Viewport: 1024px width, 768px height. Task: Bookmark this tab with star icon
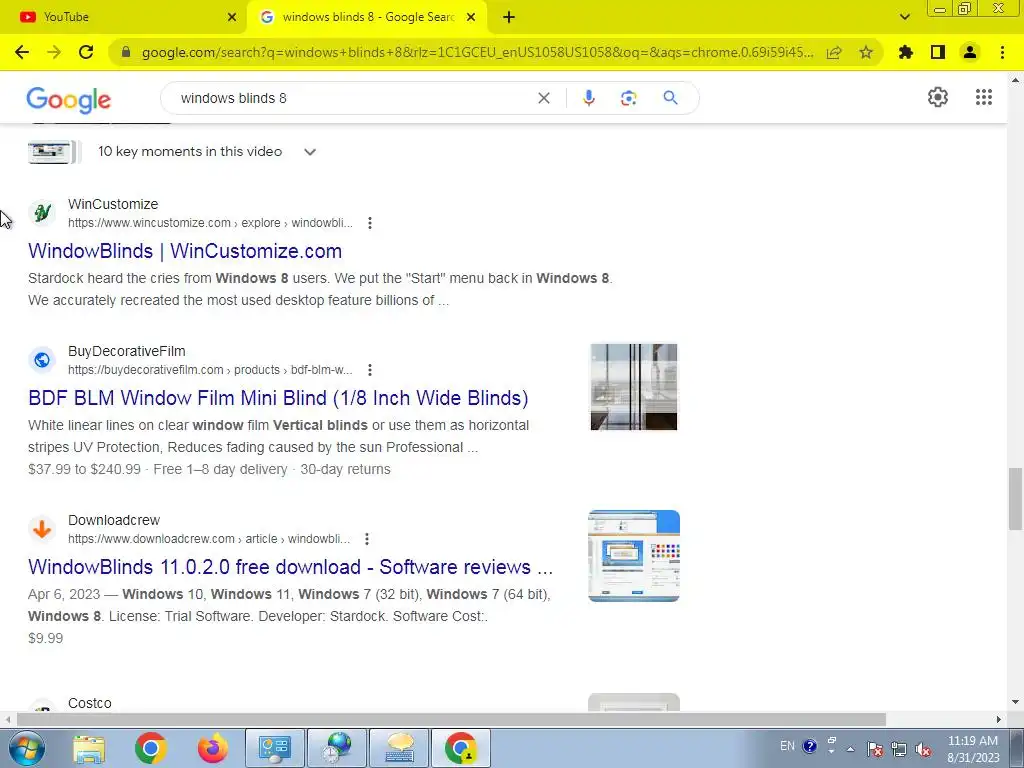pyautogui.click(x=866, y=52)
